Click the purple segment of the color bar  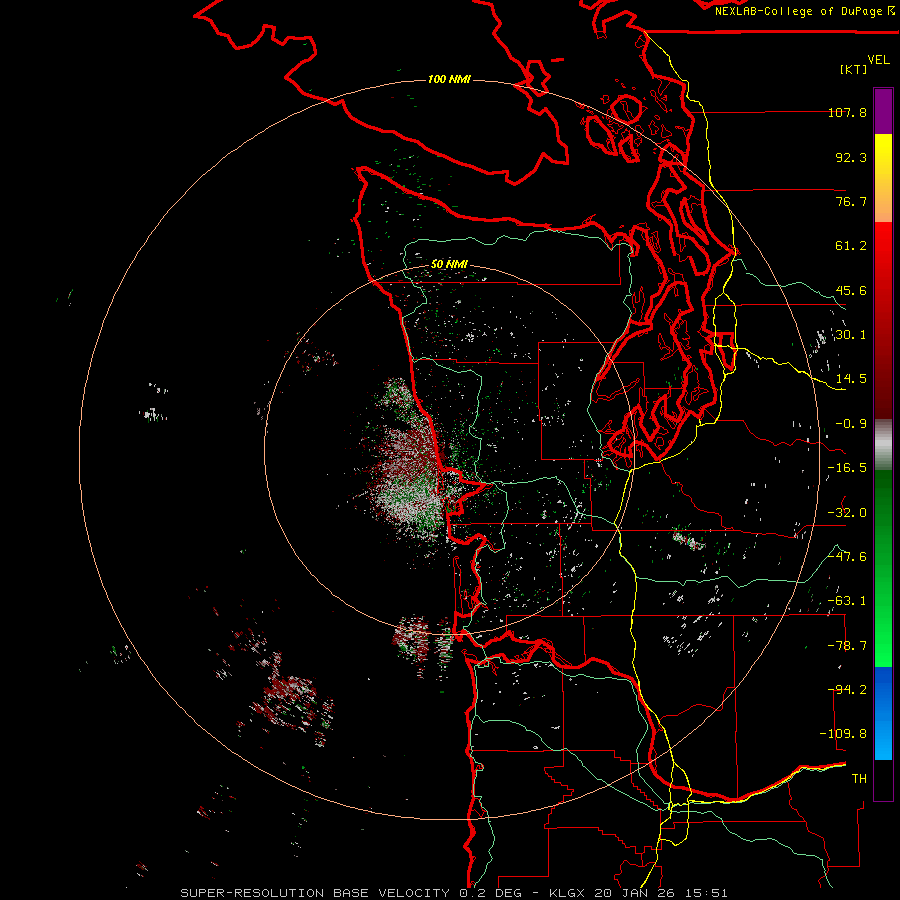883,112
